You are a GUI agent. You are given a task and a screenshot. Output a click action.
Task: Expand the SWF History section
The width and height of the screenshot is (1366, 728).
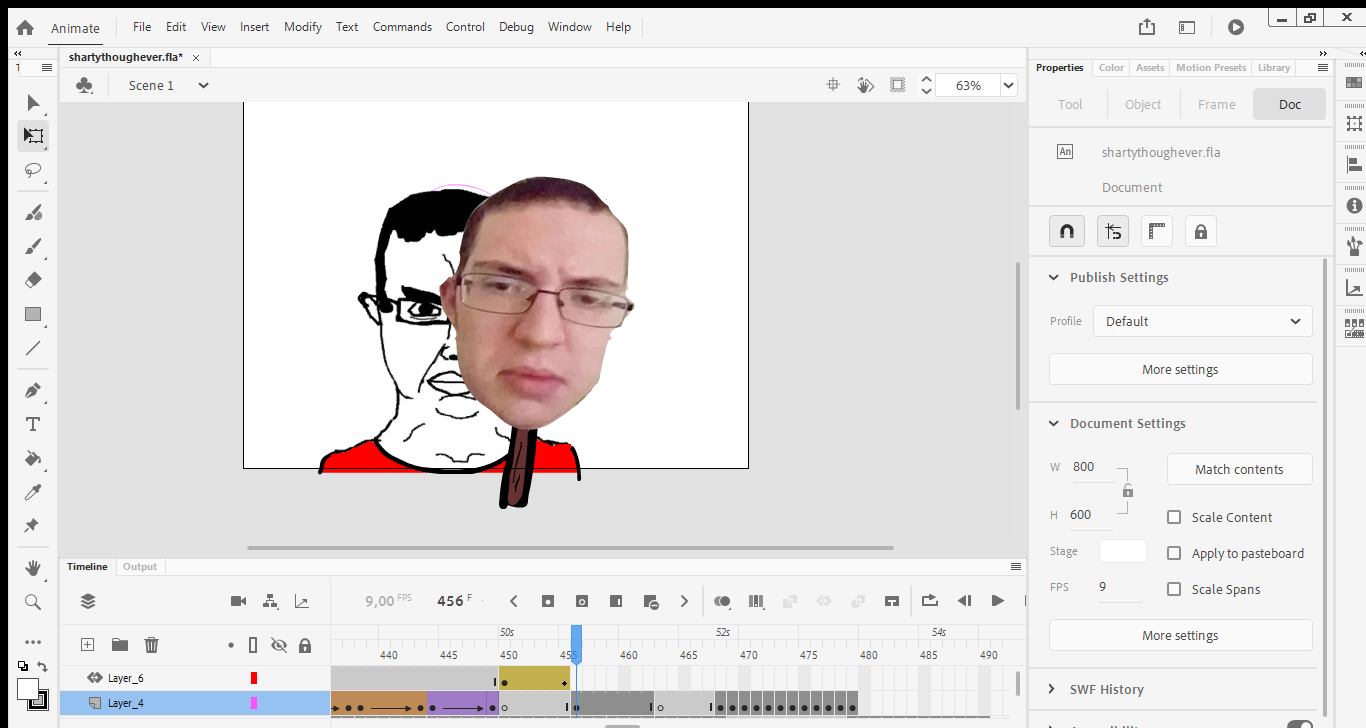point(1053,689)
